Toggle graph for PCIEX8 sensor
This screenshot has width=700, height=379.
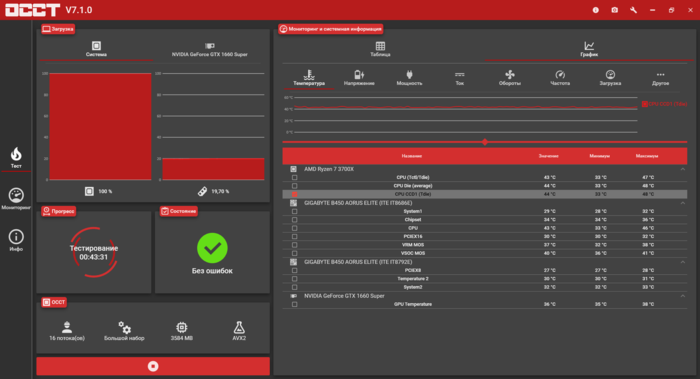[x=294, y=270]
